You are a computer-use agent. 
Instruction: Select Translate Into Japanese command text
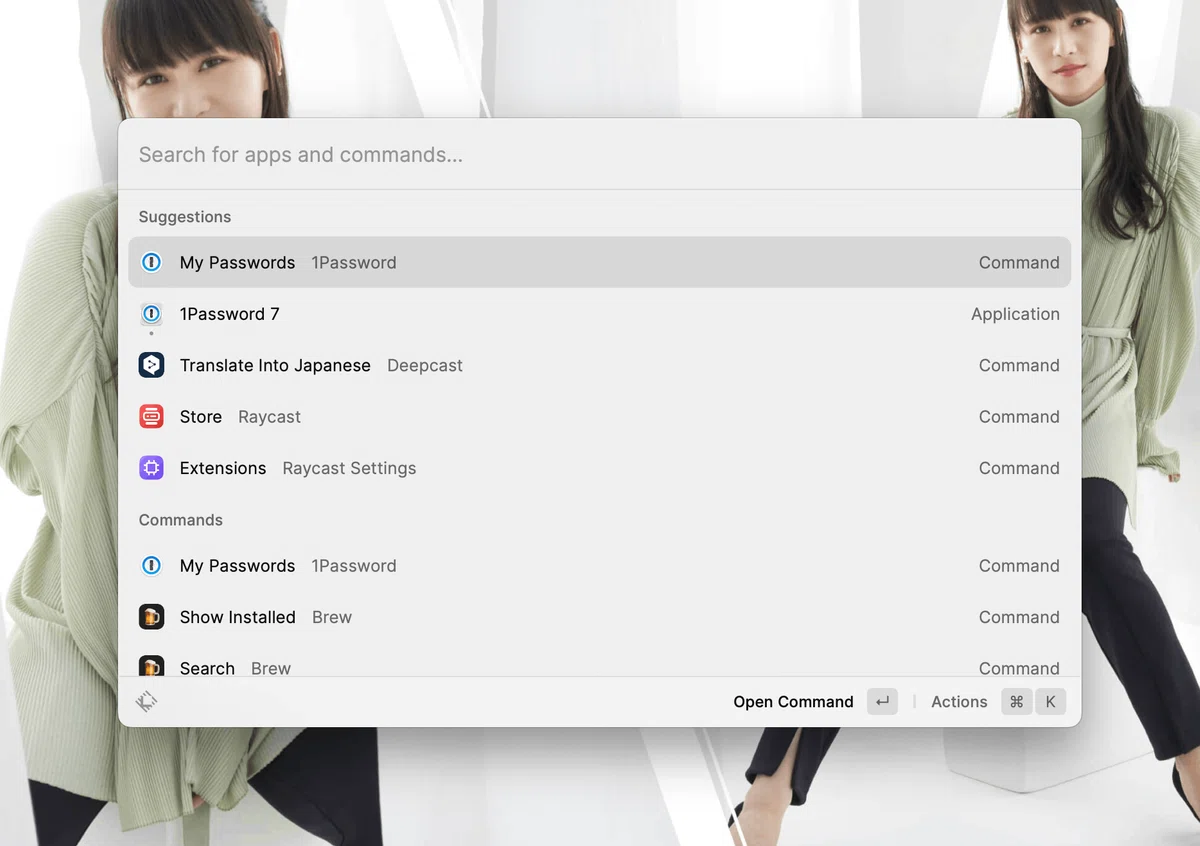point(275,366)
